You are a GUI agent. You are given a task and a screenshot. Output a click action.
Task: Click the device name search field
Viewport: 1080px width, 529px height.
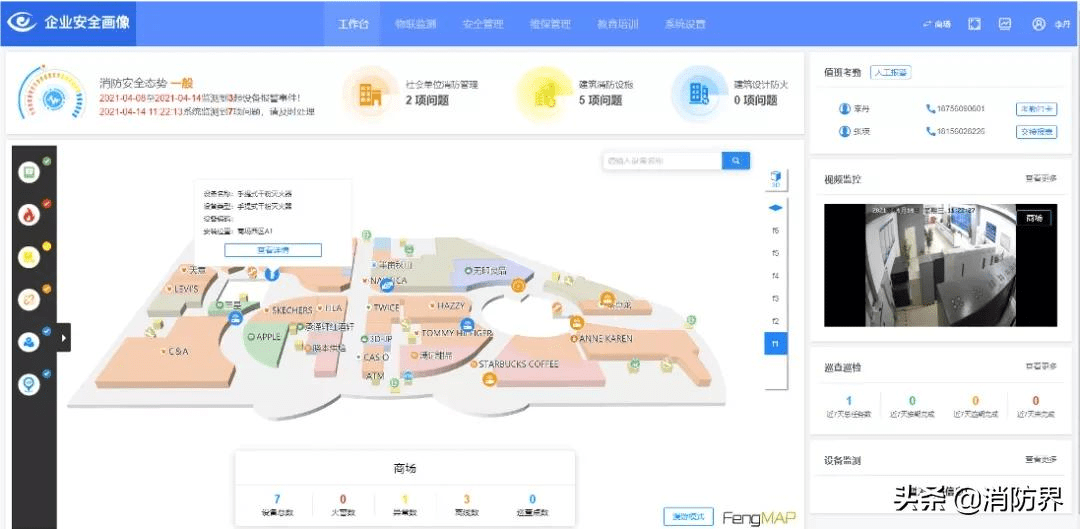pos(662,160)
